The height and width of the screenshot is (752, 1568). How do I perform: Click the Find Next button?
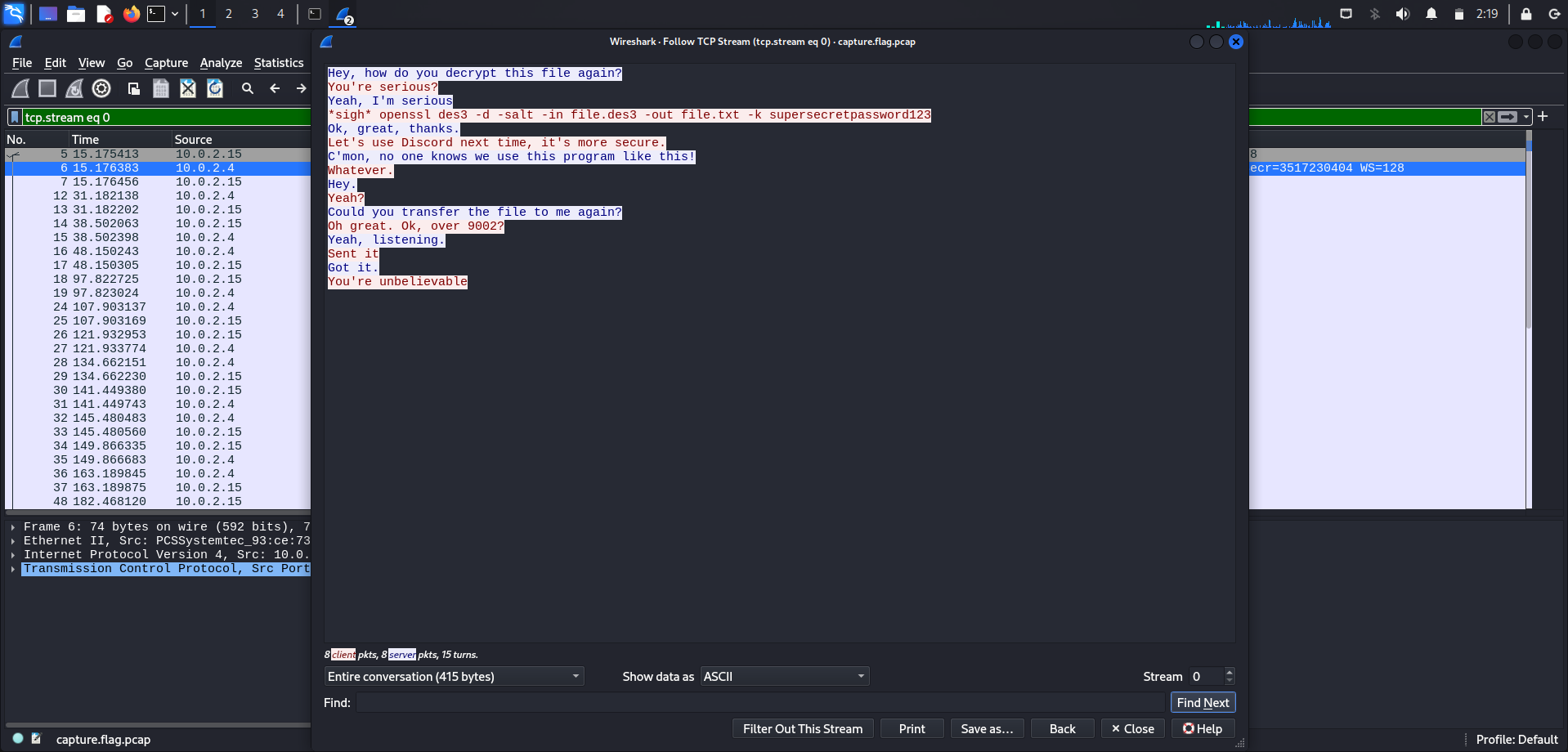[x=1203, y=703]
